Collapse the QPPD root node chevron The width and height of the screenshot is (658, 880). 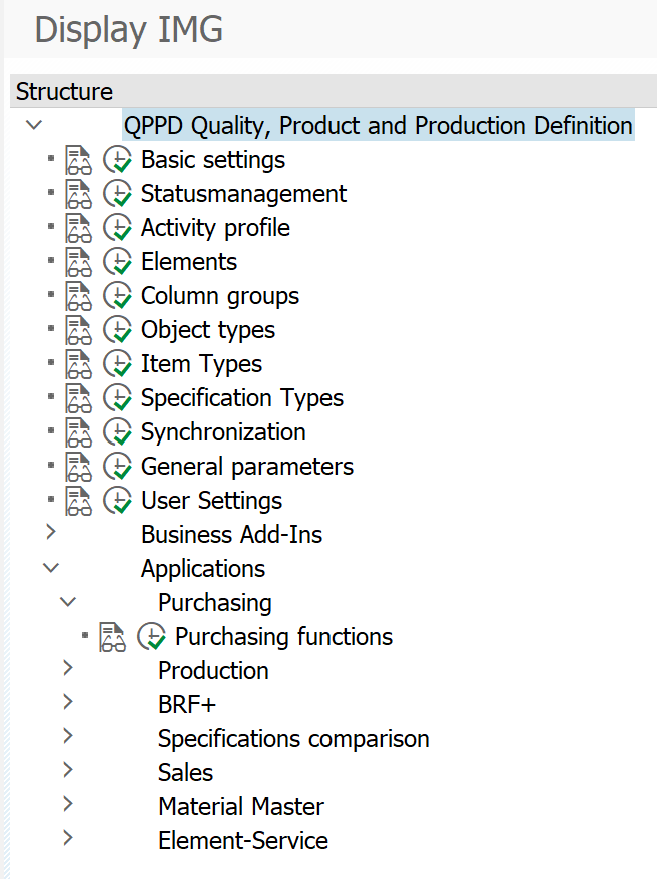pyautogui.click(x=34, y=125)
